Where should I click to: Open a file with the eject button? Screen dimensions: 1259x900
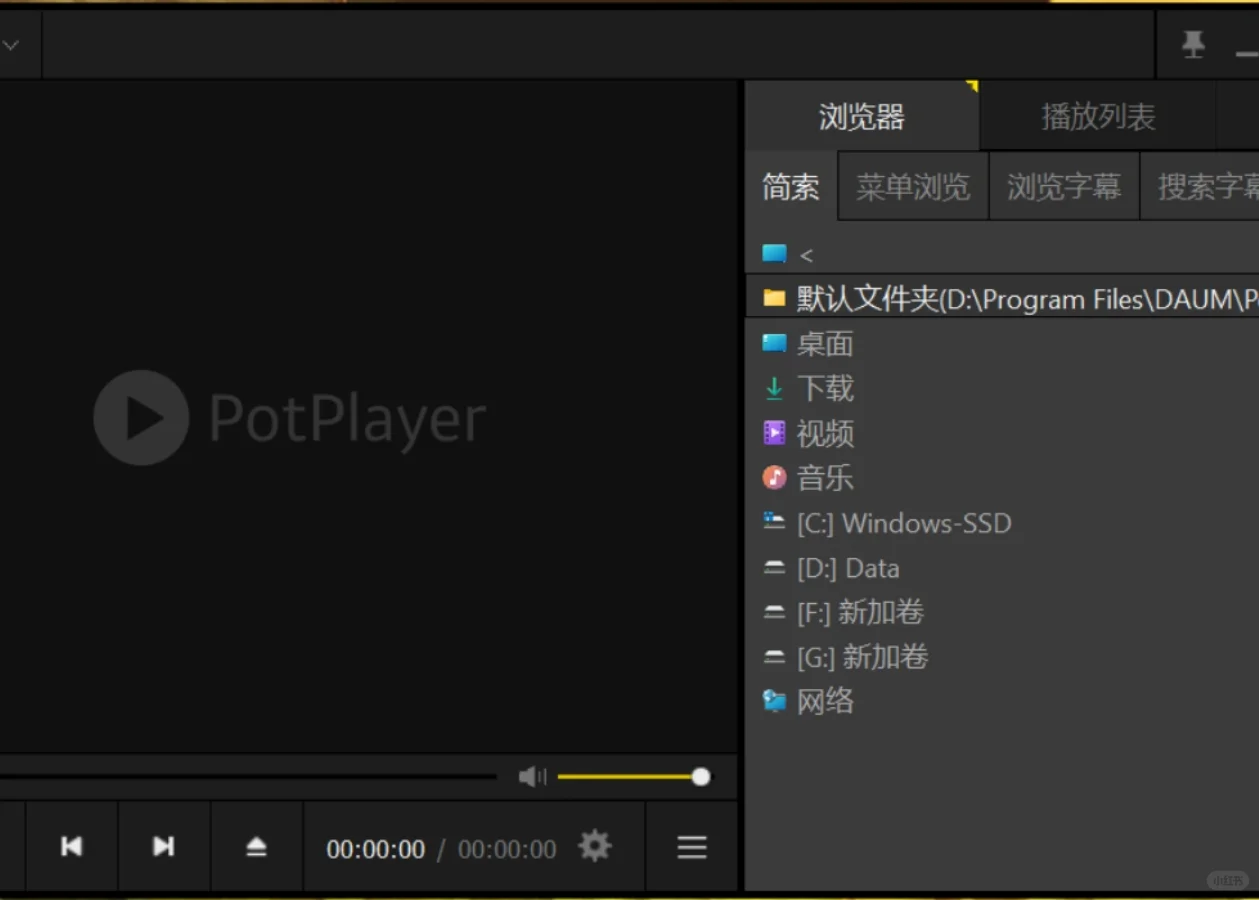point(256,847)
